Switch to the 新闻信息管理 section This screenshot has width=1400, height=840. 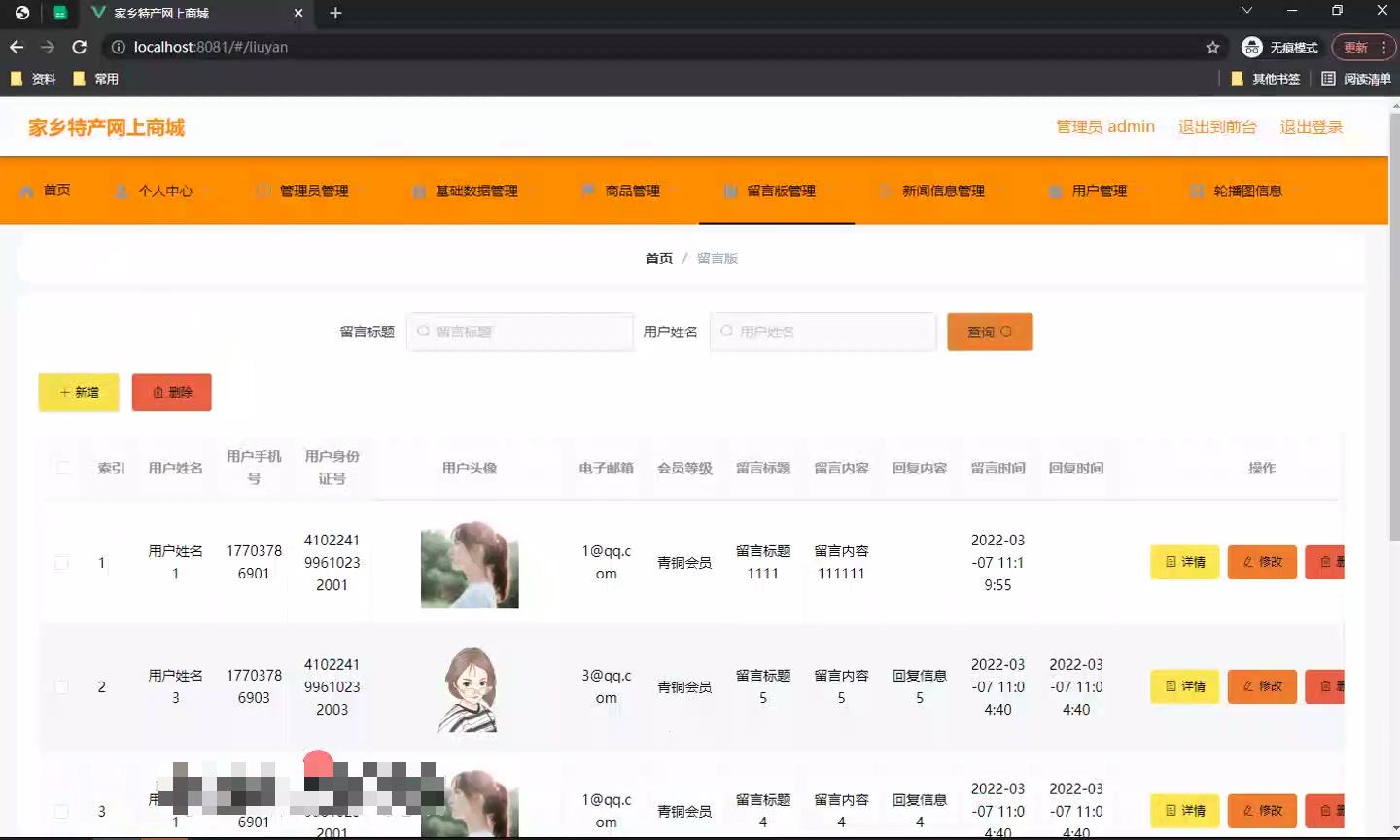click(938, 191)
